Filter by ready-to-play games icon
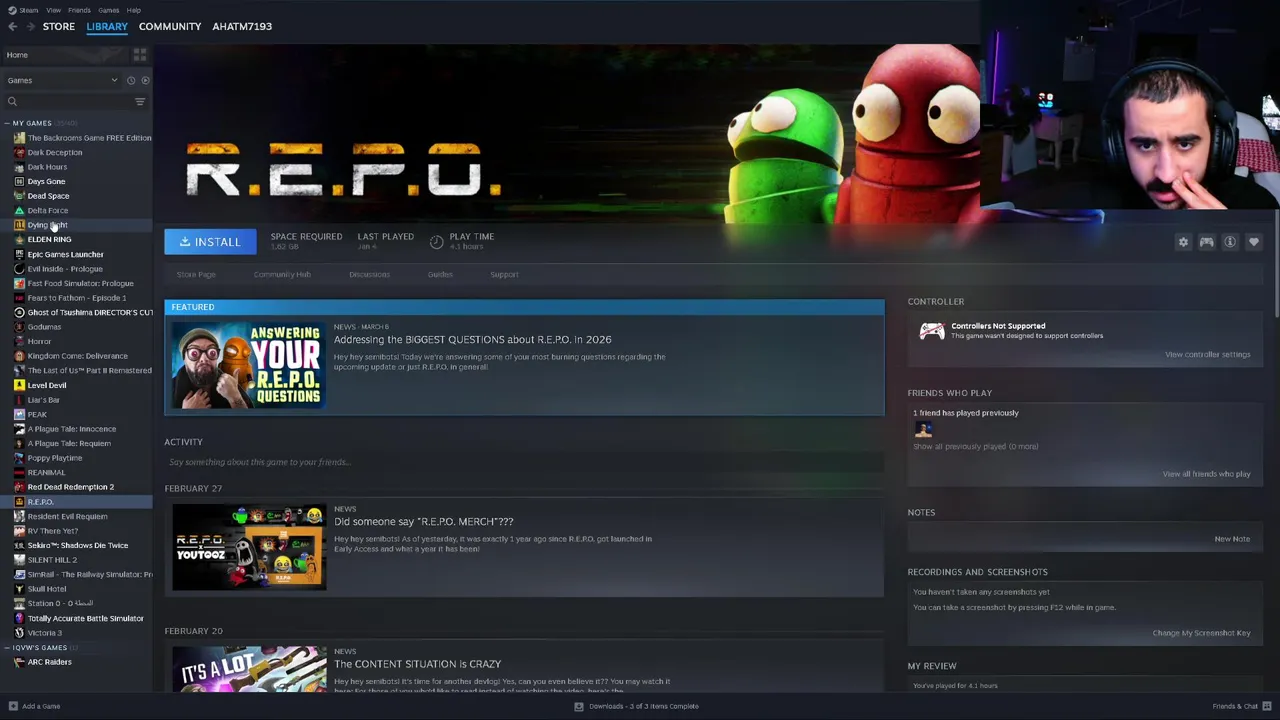 [x=145, y=80]
